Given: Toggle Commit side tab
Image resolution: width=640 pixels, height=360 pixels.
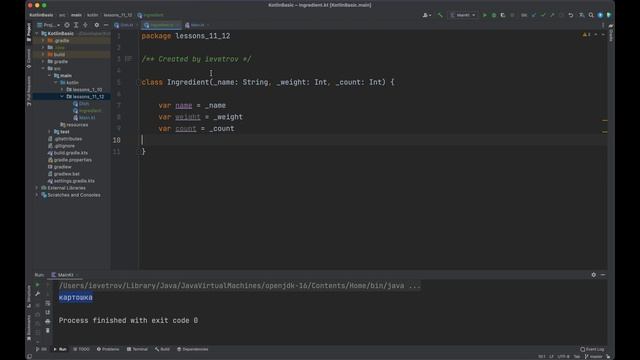Looking at the screenshot, I should coord(29,58).
